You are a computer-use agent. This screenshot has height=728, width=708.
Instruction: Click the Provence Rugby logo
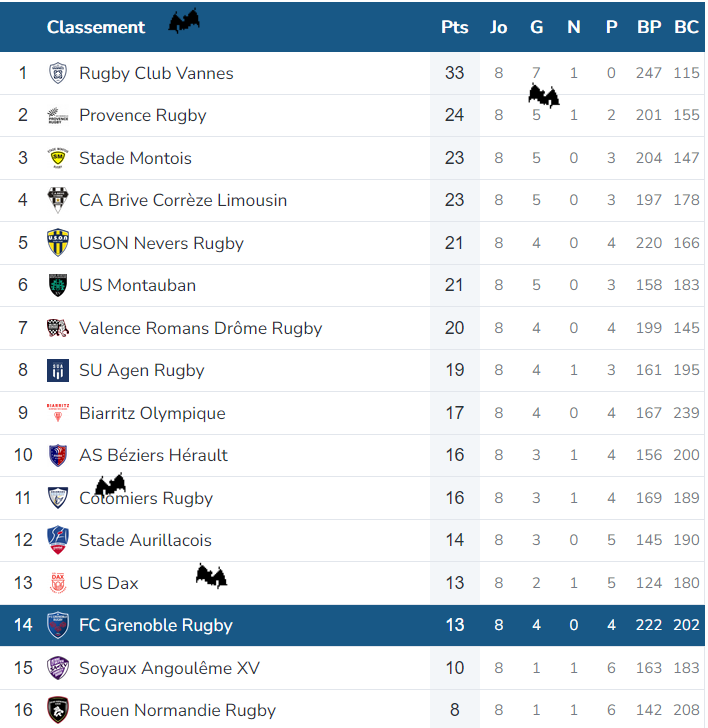click(x=58, y=115)
